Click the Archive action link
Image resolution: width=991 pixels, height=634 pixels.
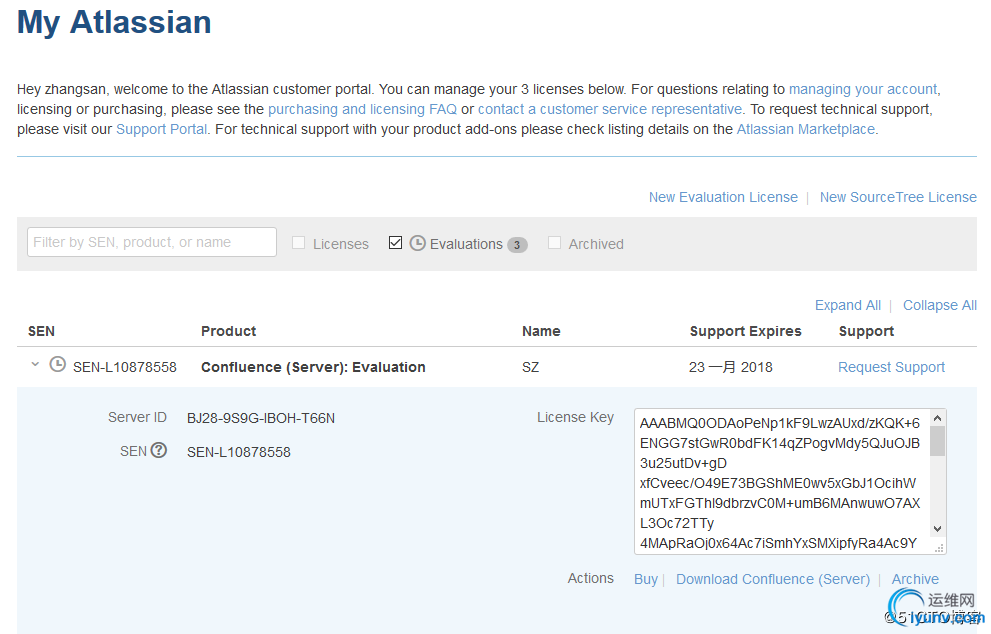(x=915, y=580)
